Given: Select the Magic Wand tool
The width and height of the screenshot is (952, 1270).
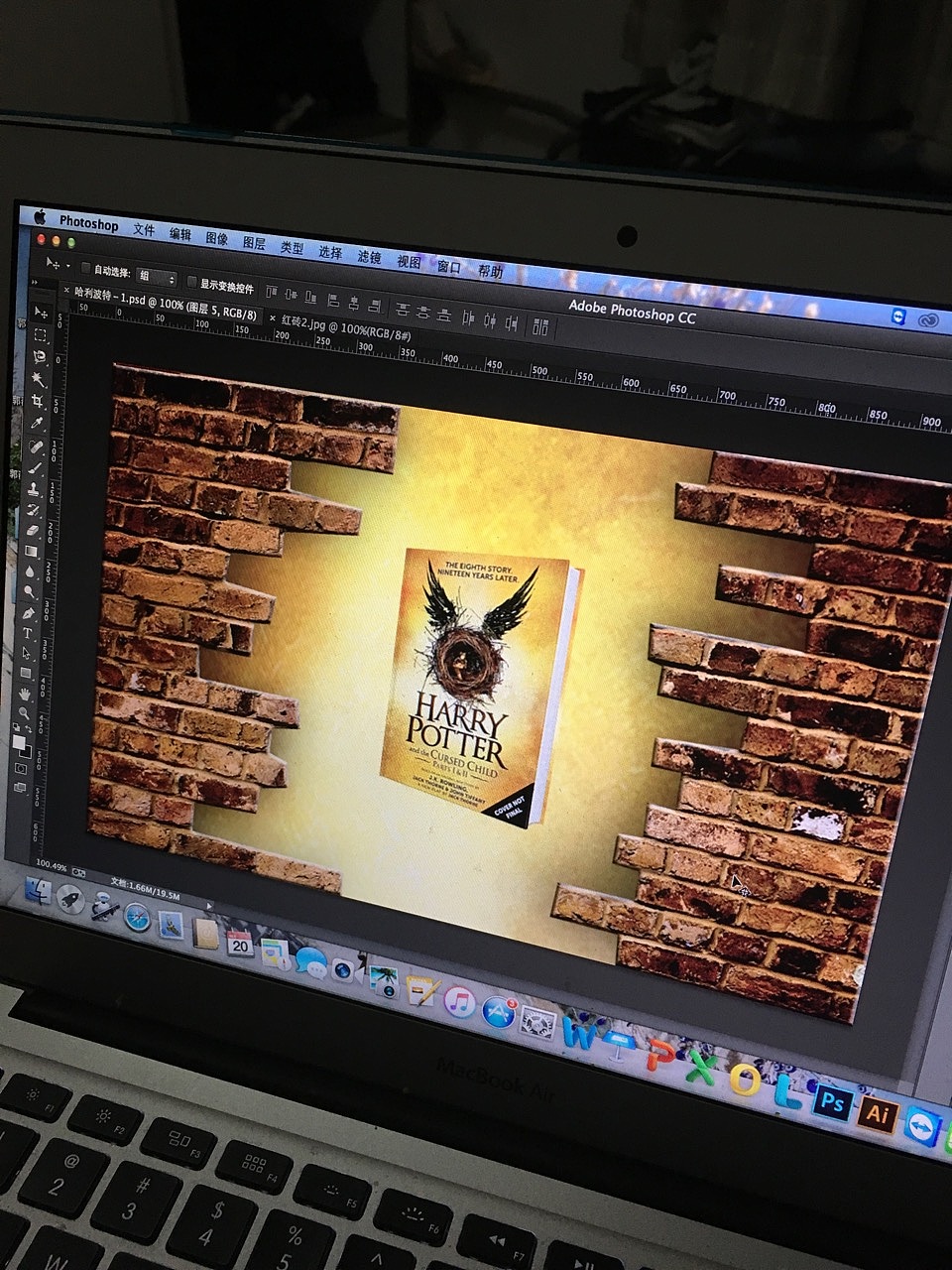Looking at the screenshot, I should (x=39, y=380).
